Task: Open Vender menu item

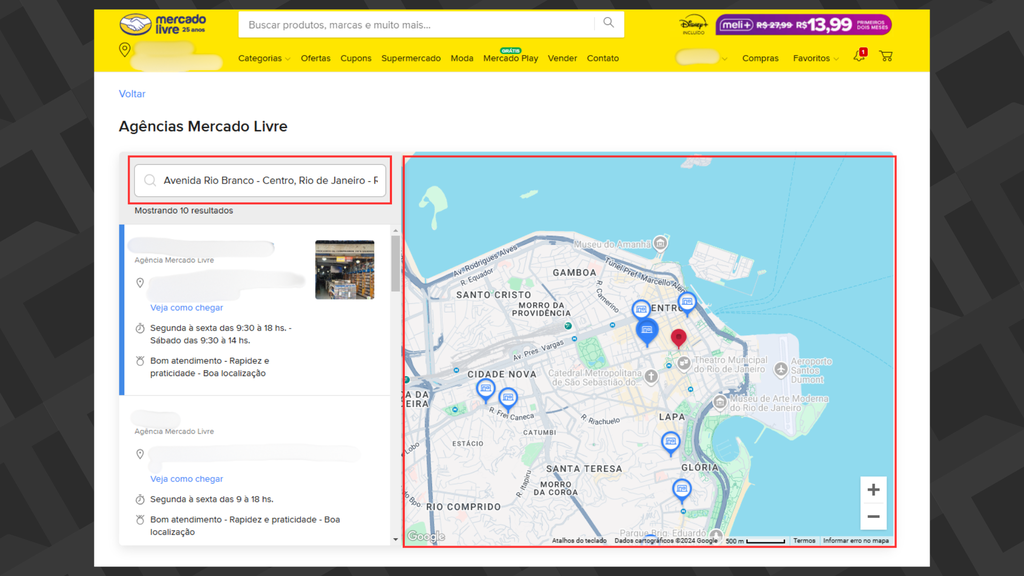Action: [x=562, y=58]
